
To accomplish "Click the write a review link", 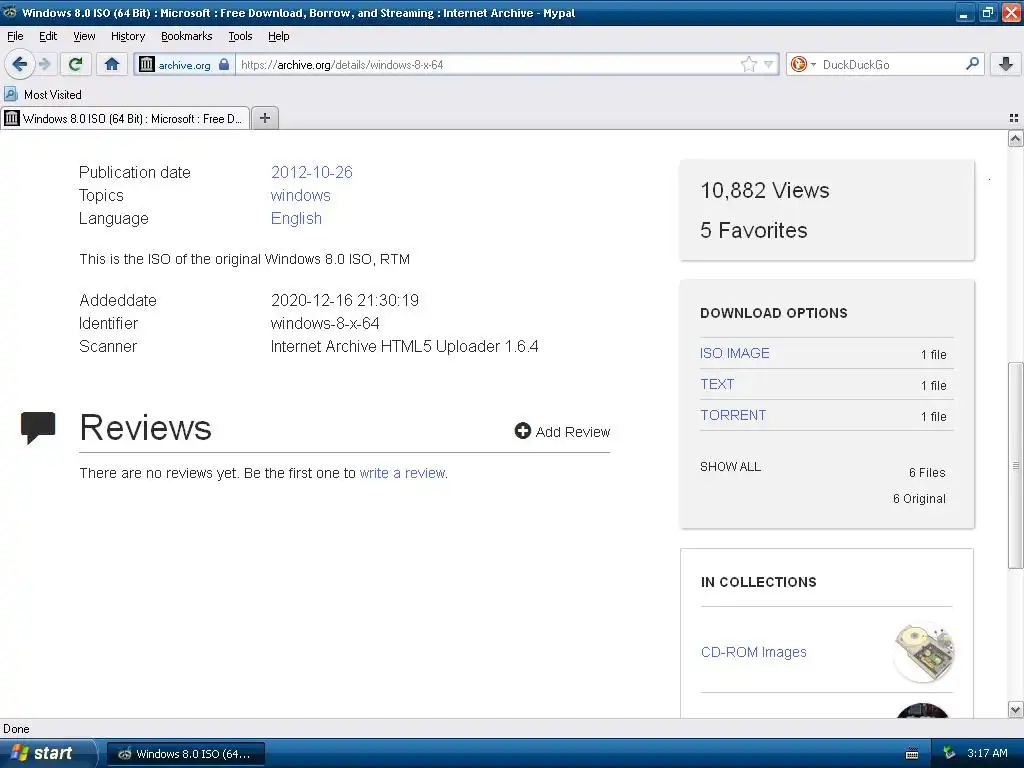I will (403, 473).
